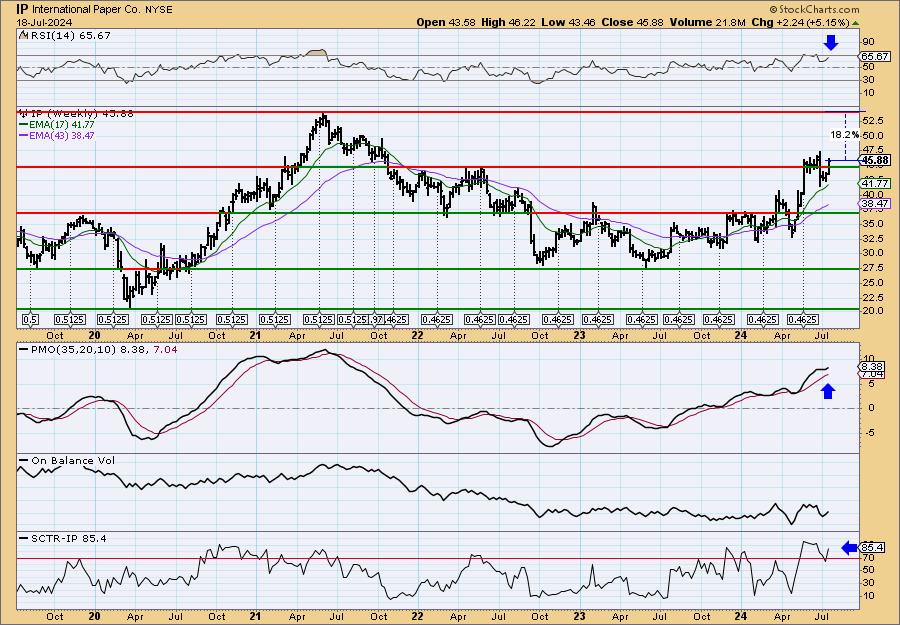Click the 22.5 price axis label
The width and height of the screenshot is (900, 625).
(x=872, y=297)
